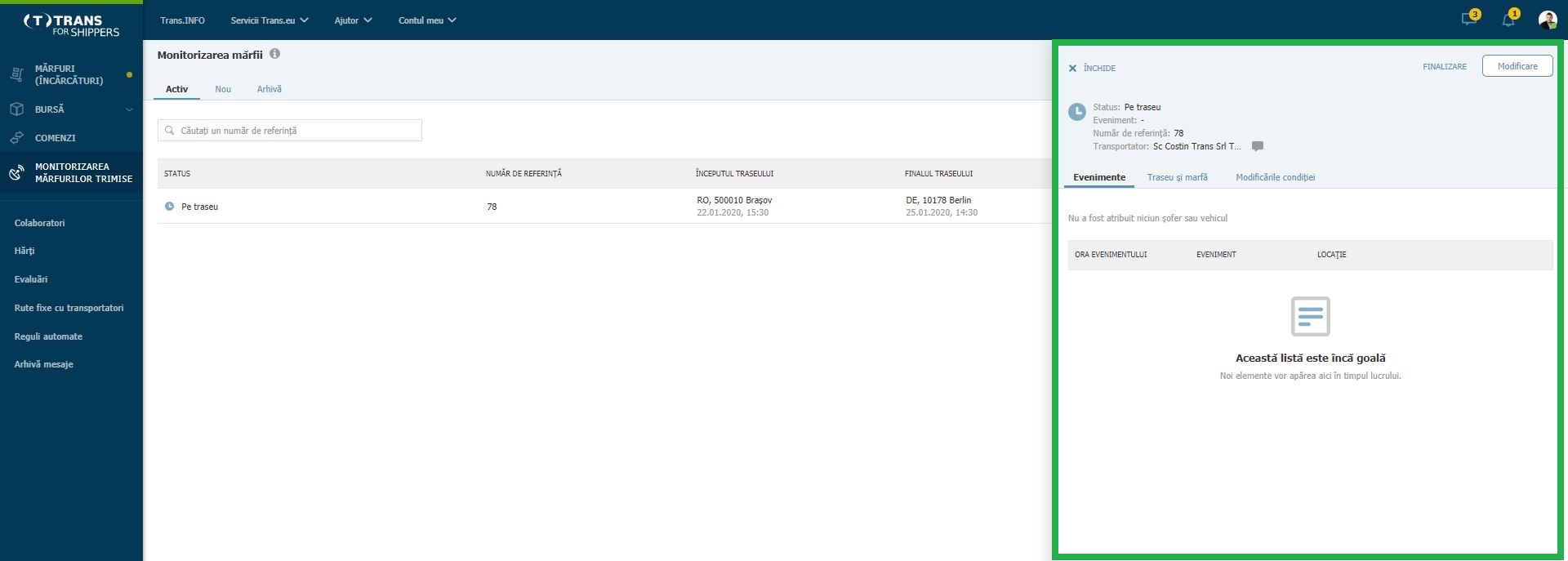Open the chat messages icon in header
Screen dimensions: 1568x561
1468,20
